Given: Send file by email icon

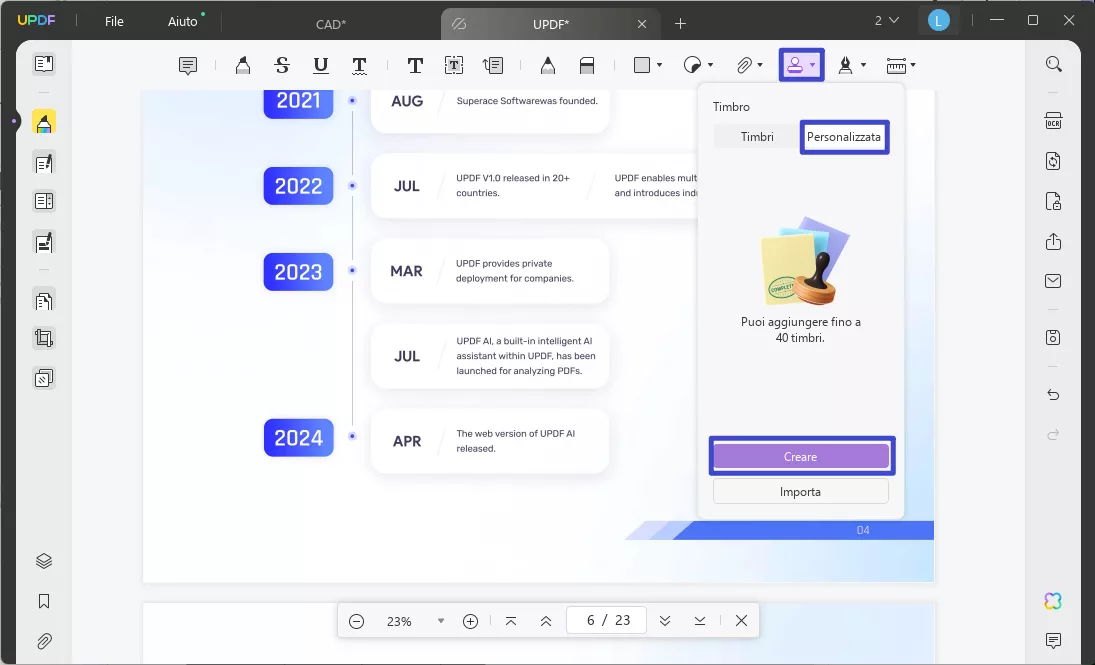Looking at the screenshot, I should click(x=1054, y=281).
